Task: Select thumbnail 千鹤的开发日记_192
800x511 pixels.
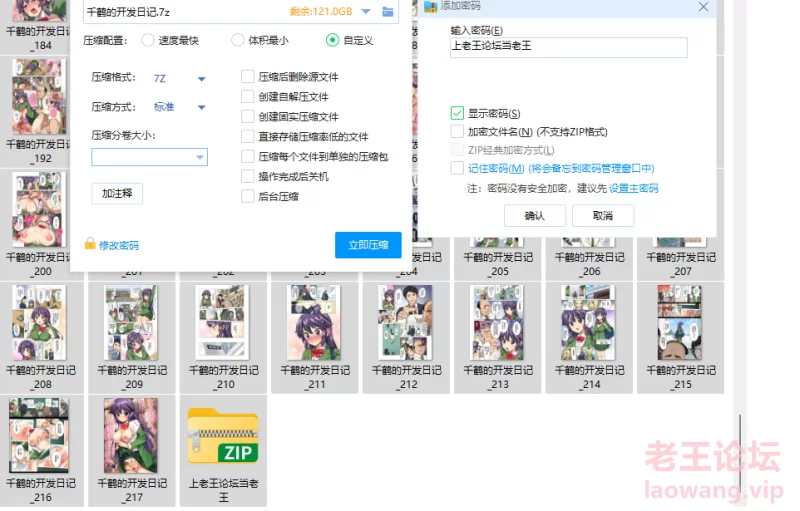Action: (39, 97)
